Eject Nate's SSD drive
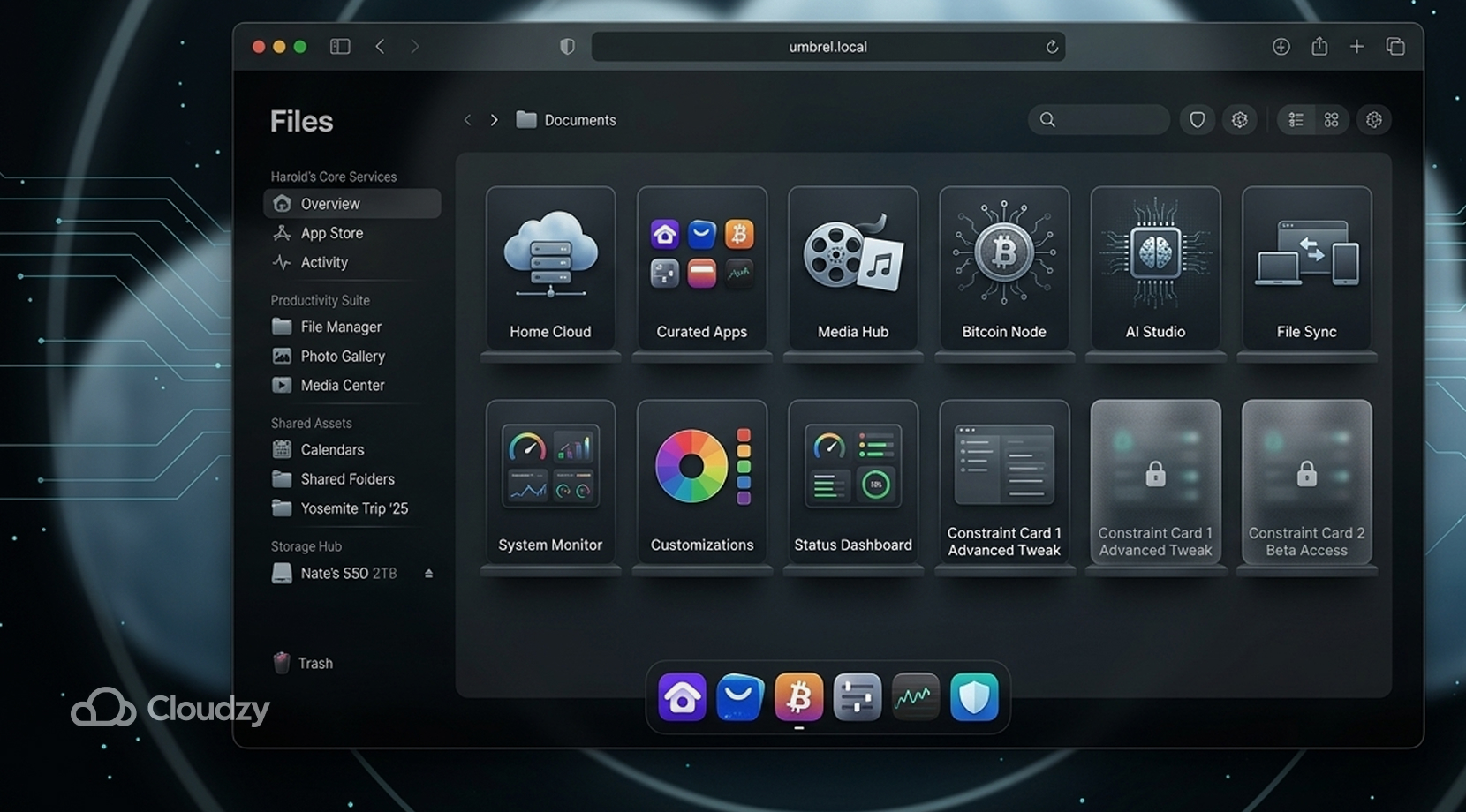 click(429, 573)
